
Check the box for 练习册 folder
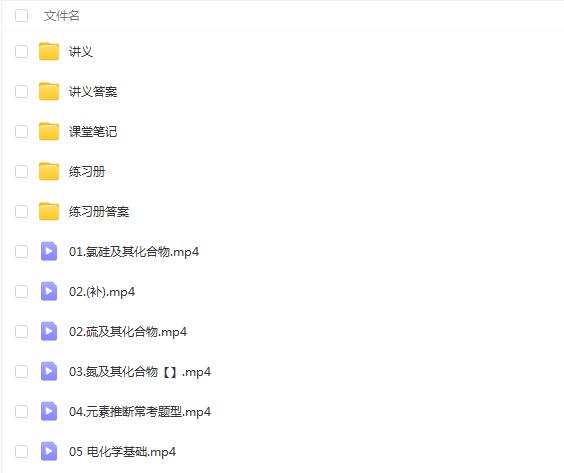(x=22, y=171)
